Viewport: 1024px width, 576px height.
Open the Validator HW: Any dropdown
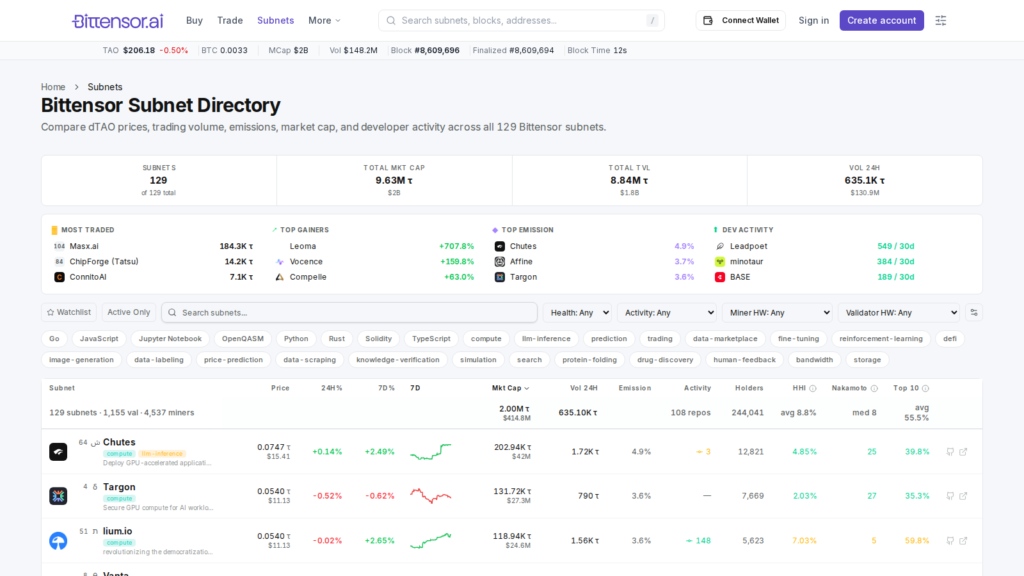tap(899, 312)
